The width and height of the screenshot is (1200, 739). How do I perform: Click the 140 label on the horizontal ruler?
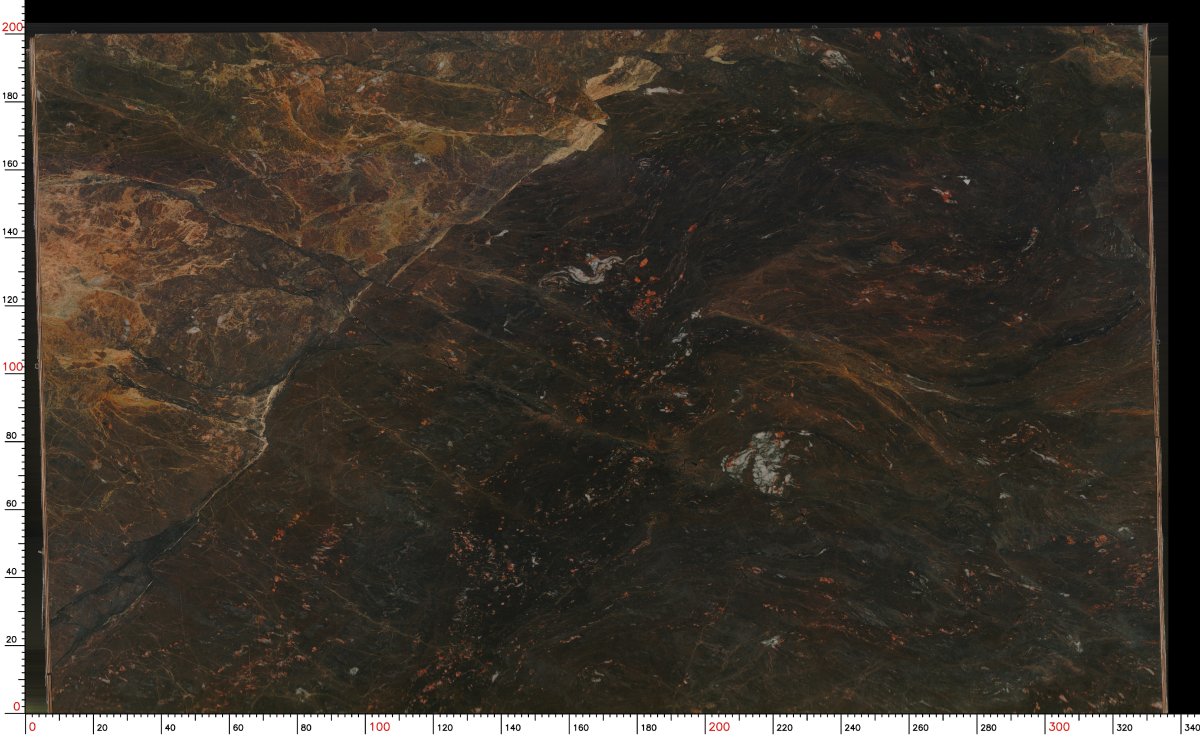coord(515,728)
